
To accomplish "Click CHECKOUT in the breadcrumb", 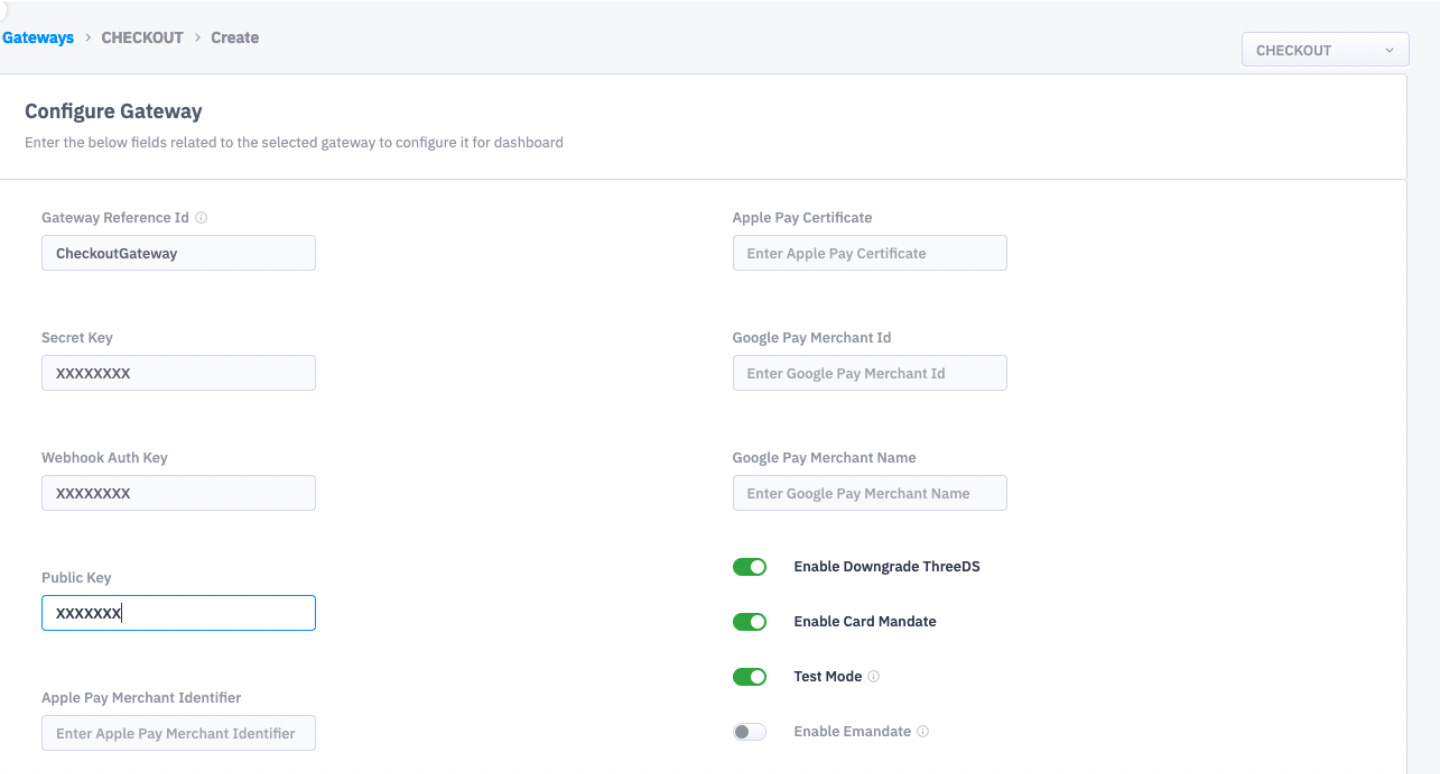I will pos(142,38).
